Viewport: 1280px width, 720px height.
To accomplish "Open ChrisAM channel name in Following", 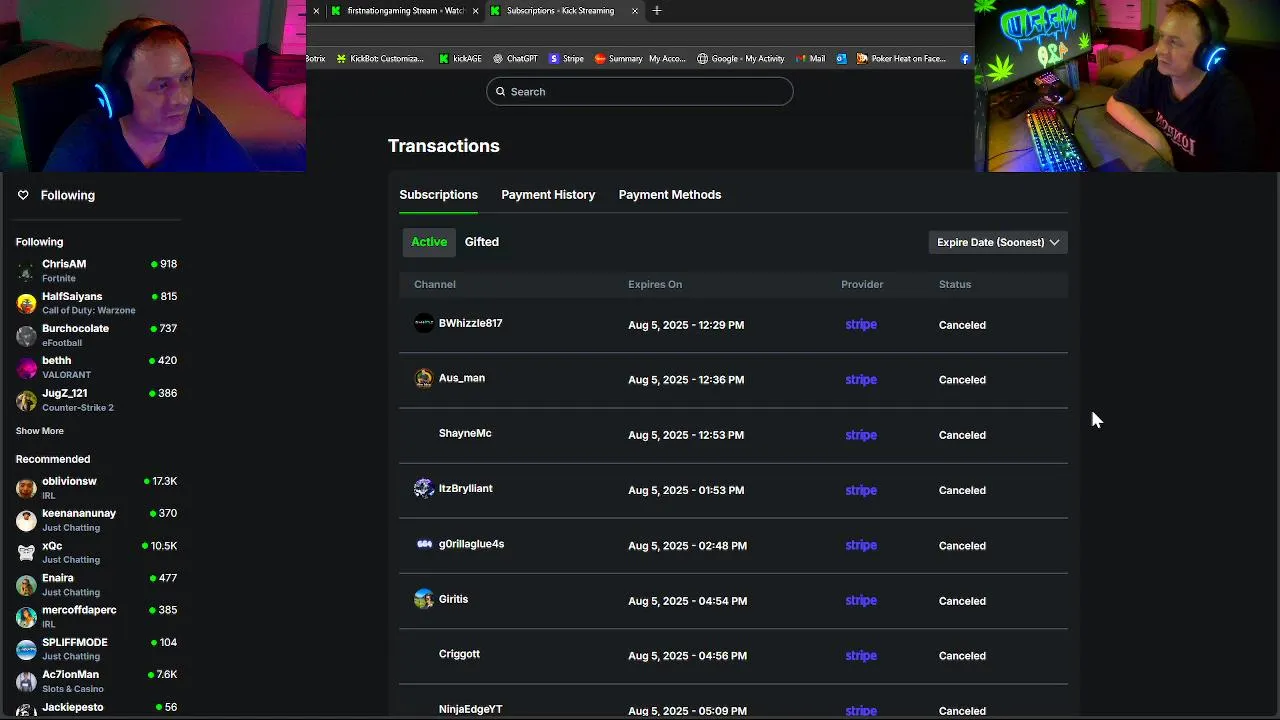I will pyautogui.click(x=64, y=264).
